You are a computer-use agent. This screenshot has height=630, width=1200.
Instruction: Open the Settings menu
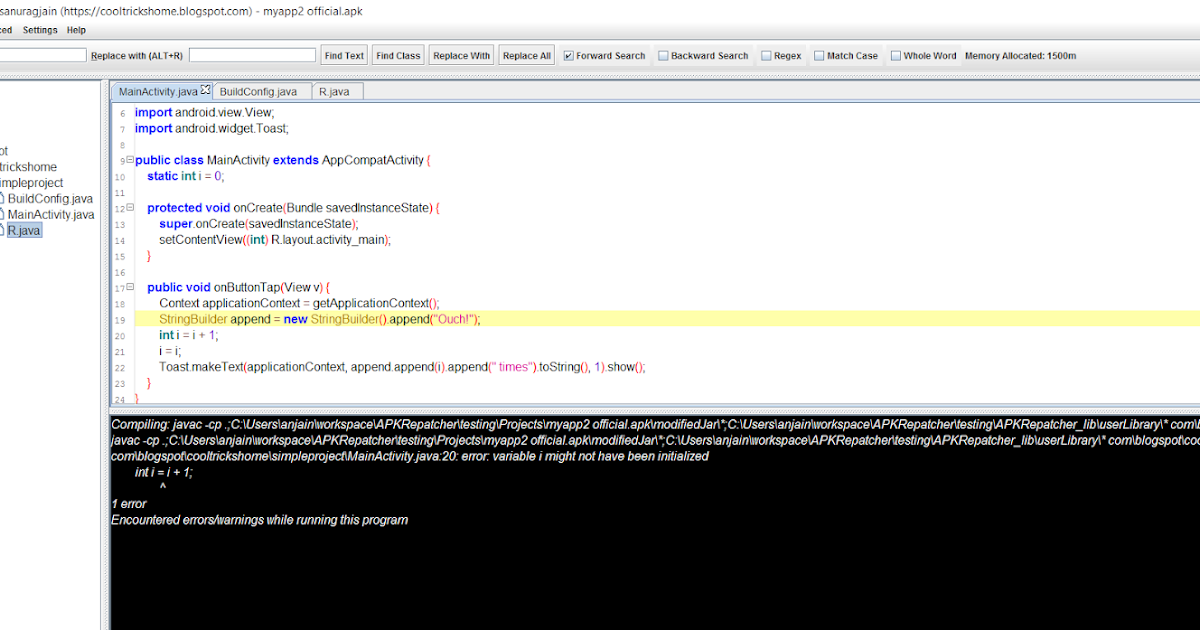[x=39, y=29]
